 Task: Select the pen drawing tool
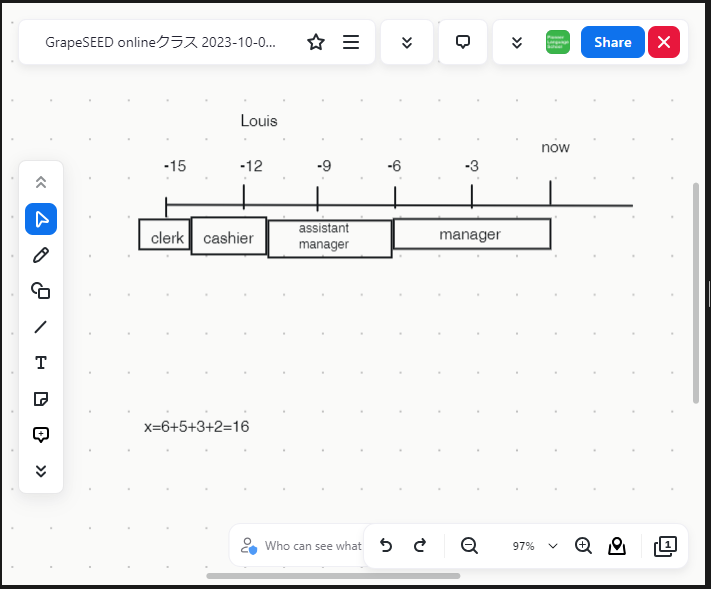pos(41,255)
